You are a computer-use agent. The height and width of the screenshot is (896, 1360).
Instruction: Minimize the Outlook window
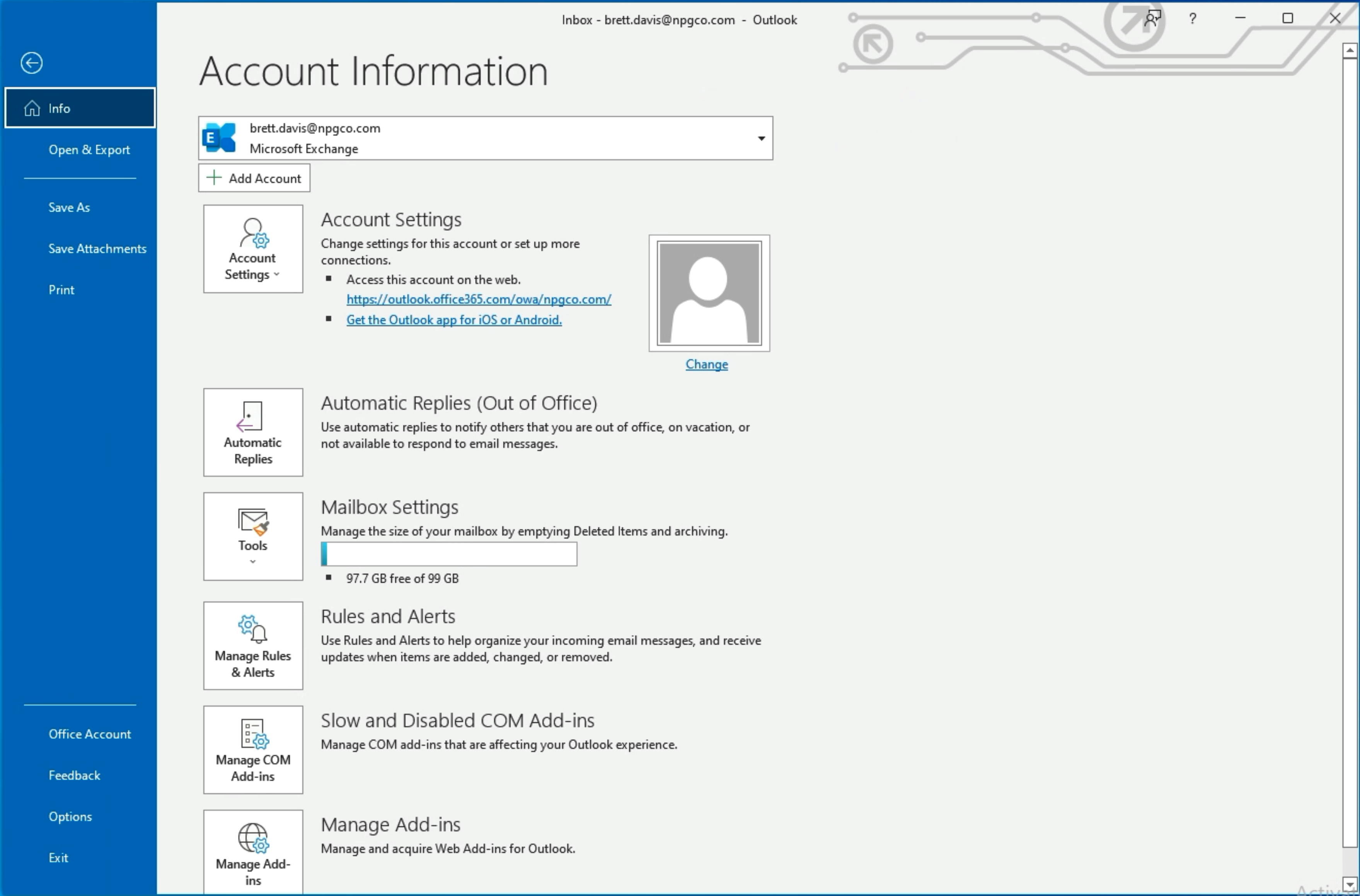(x=1240, y=18)
